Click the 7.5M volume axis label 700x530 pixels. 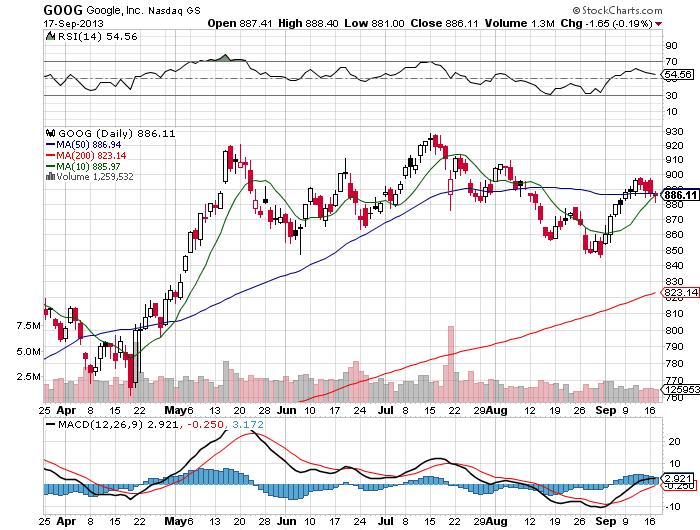coord(29,326)
